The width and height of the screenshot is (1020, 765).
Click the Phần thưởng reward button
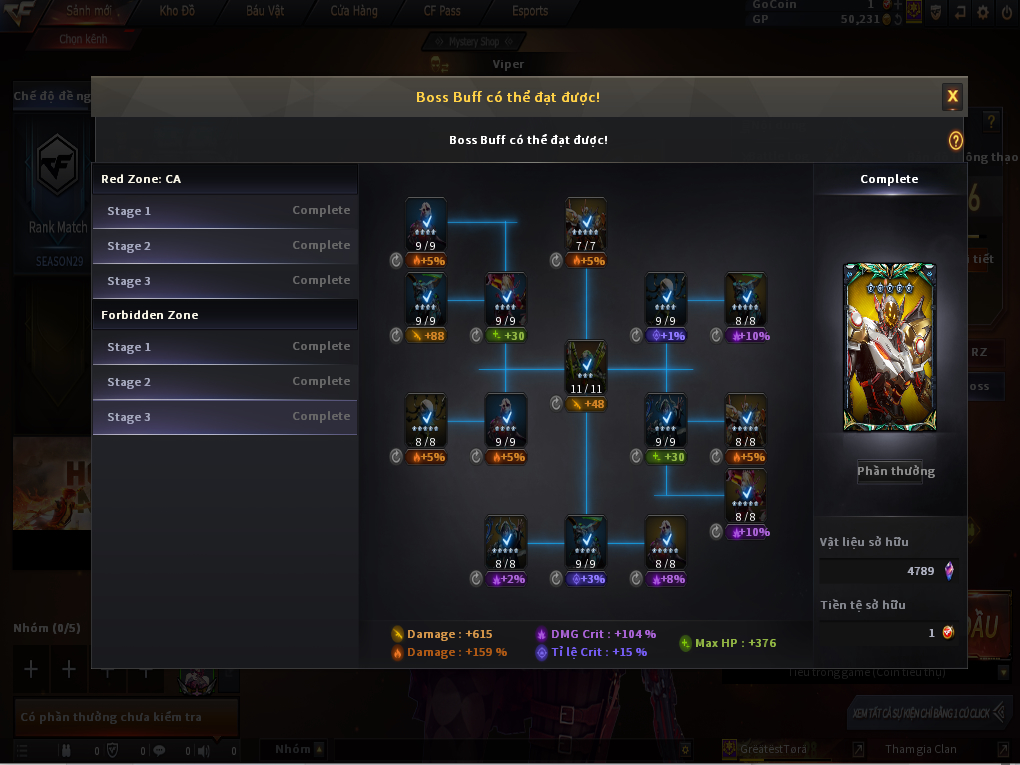(x=895, y=471)
